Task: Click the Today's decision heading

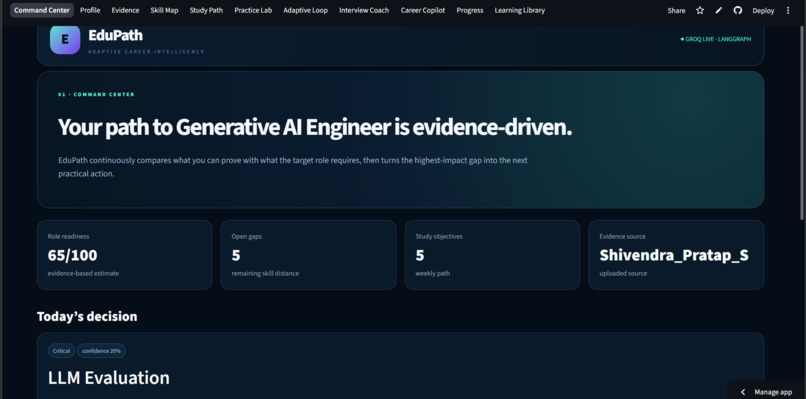Action: pyautogui.click(x=87, y=316)
